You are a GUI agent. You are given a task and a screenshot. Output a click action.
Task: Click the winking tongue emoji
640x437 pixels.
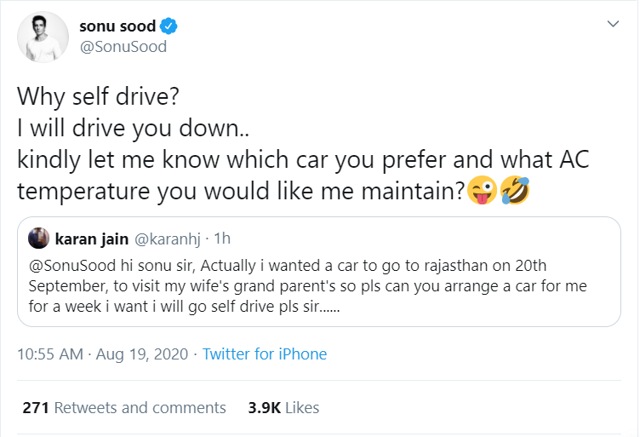(482, 191)
